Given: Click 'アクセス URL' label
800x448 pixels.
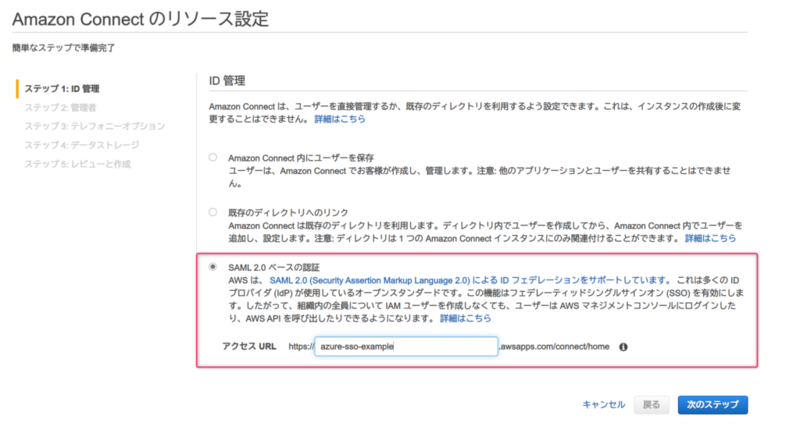Looking at the screenshot, I should (x=249, y=346).
